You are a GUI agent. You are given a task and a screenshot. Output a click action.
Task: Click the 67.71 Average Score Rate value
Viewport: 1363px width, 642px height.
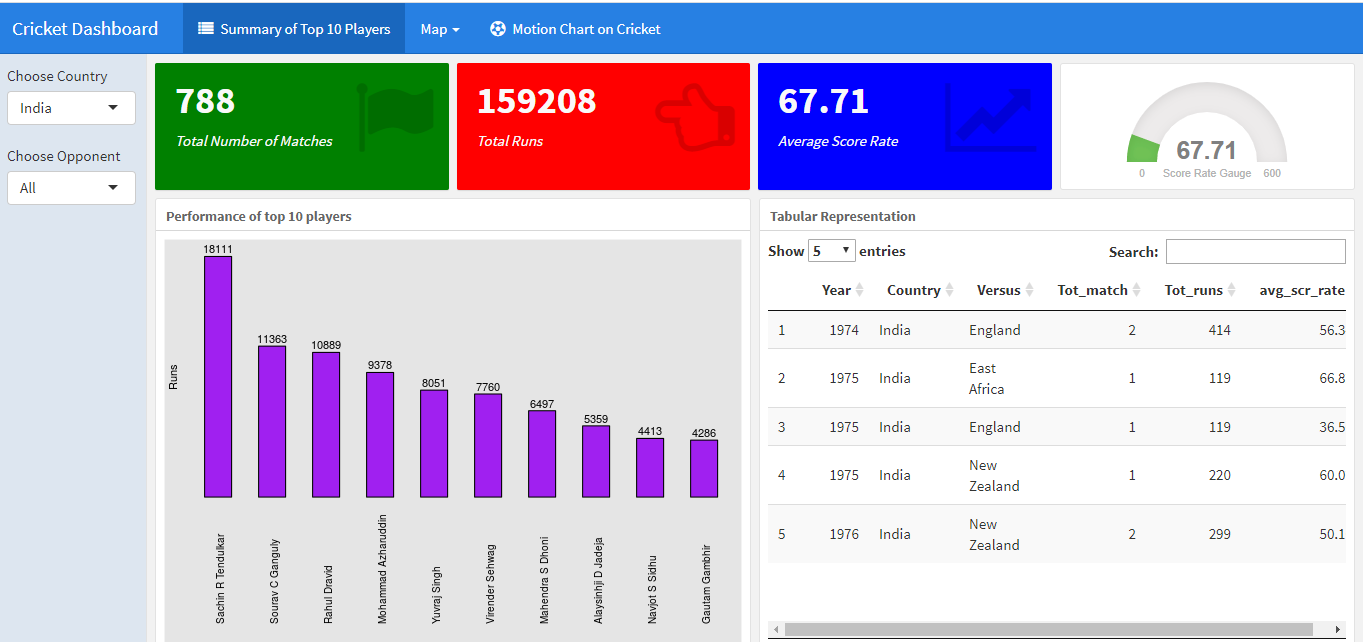tap(823, 101)
